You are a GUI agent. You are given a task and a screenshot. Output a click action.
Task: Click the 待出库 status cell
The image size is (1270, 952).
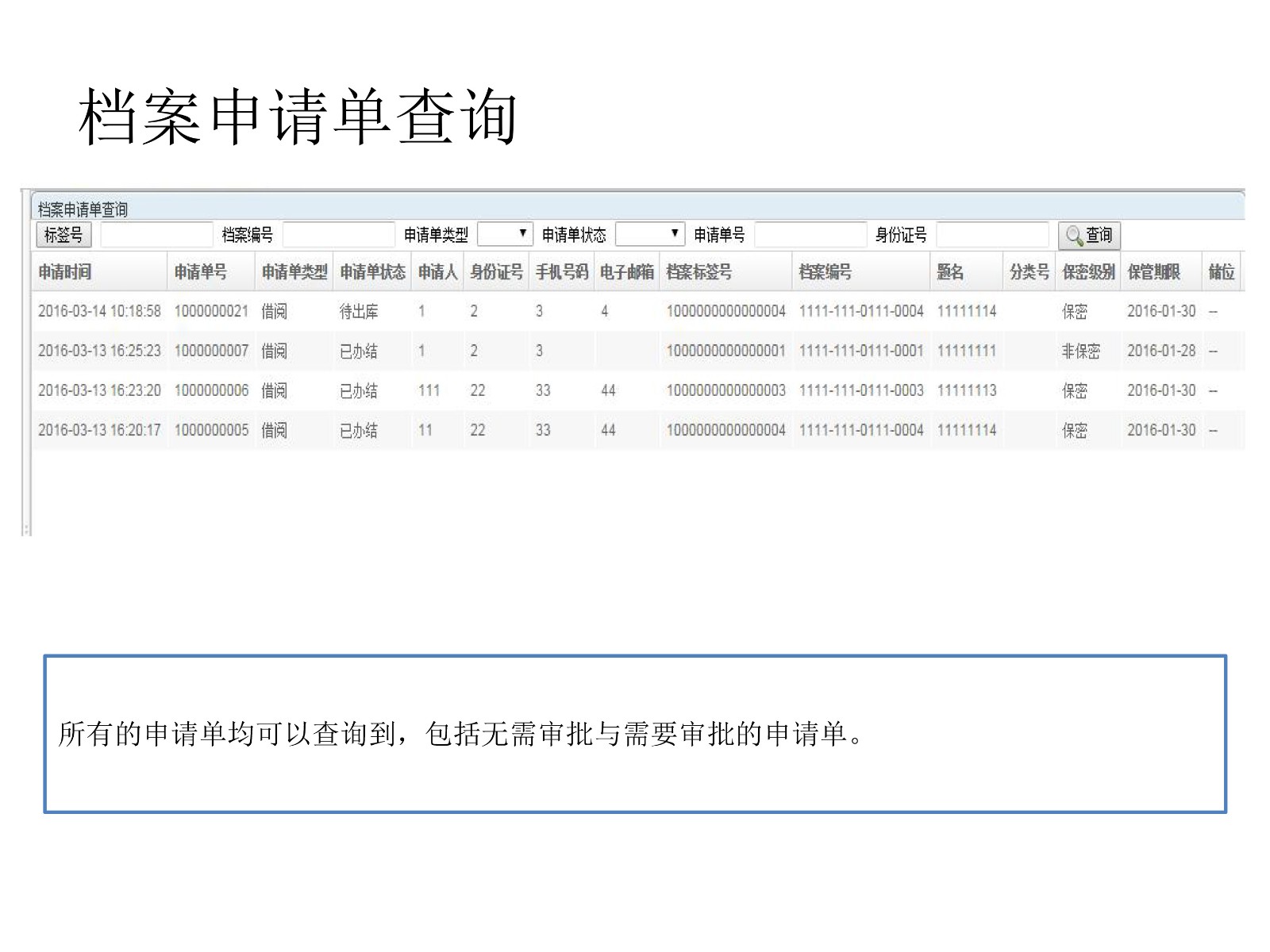359,312
